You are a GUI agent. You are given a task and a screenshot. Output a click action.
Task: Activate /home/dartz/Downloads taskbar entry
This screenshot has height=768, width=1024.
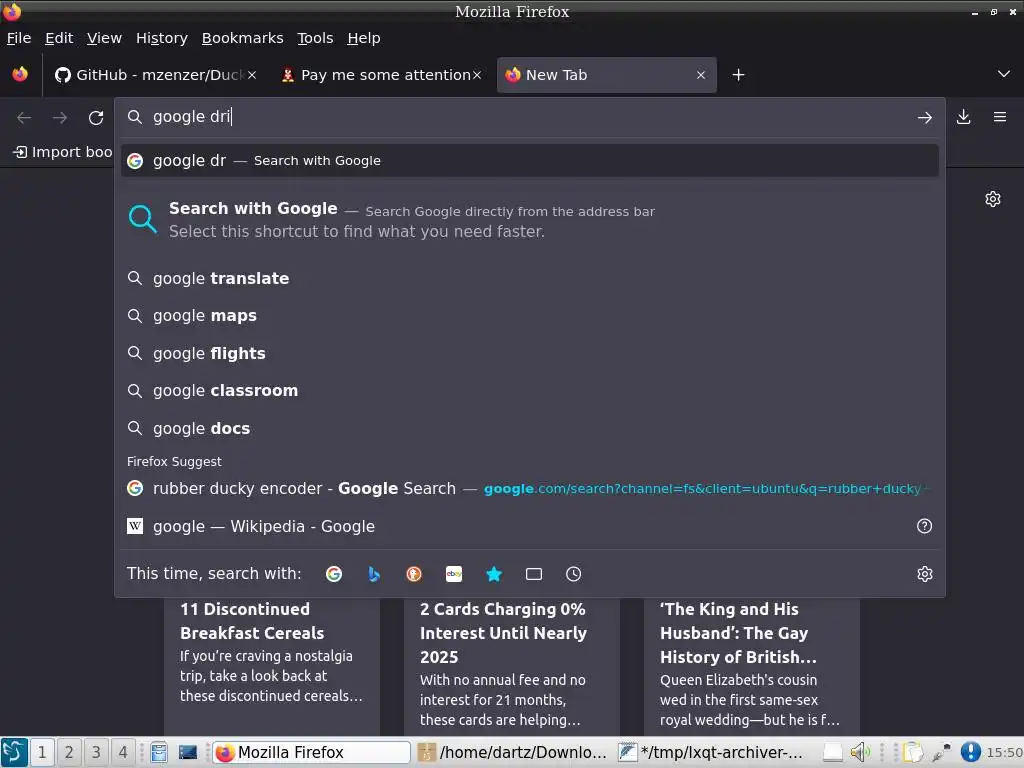pyautogui.click(x=514, y=752)
